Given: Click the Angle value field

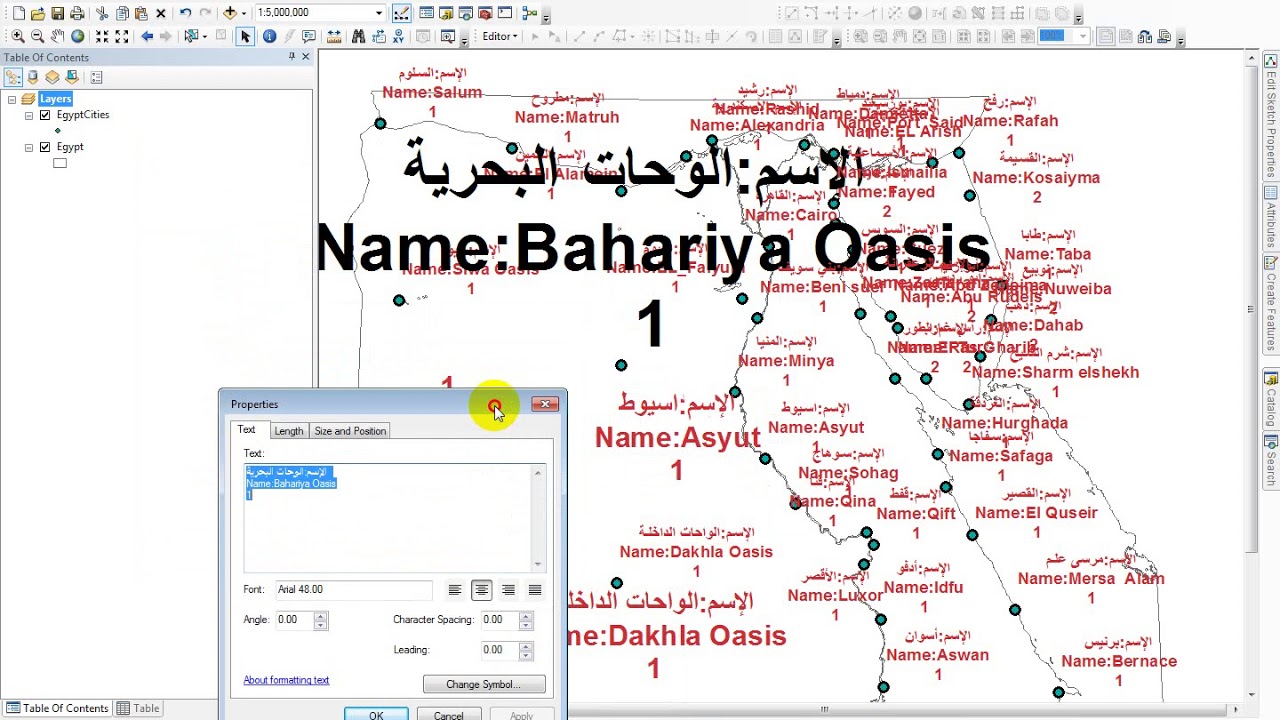Looking at the screenshot, I should click(x=294, y=620).
